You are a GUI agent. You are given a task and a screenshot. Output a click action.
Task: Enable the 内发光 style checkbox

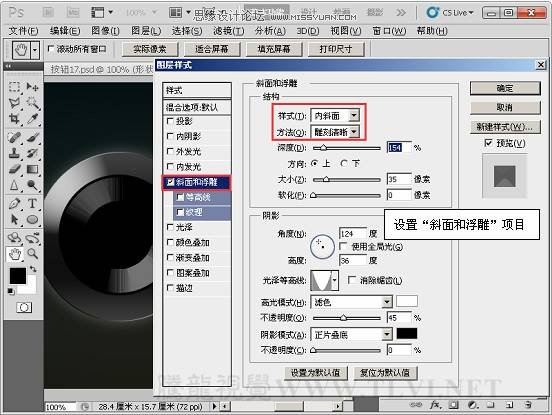[x=170, y=166]
